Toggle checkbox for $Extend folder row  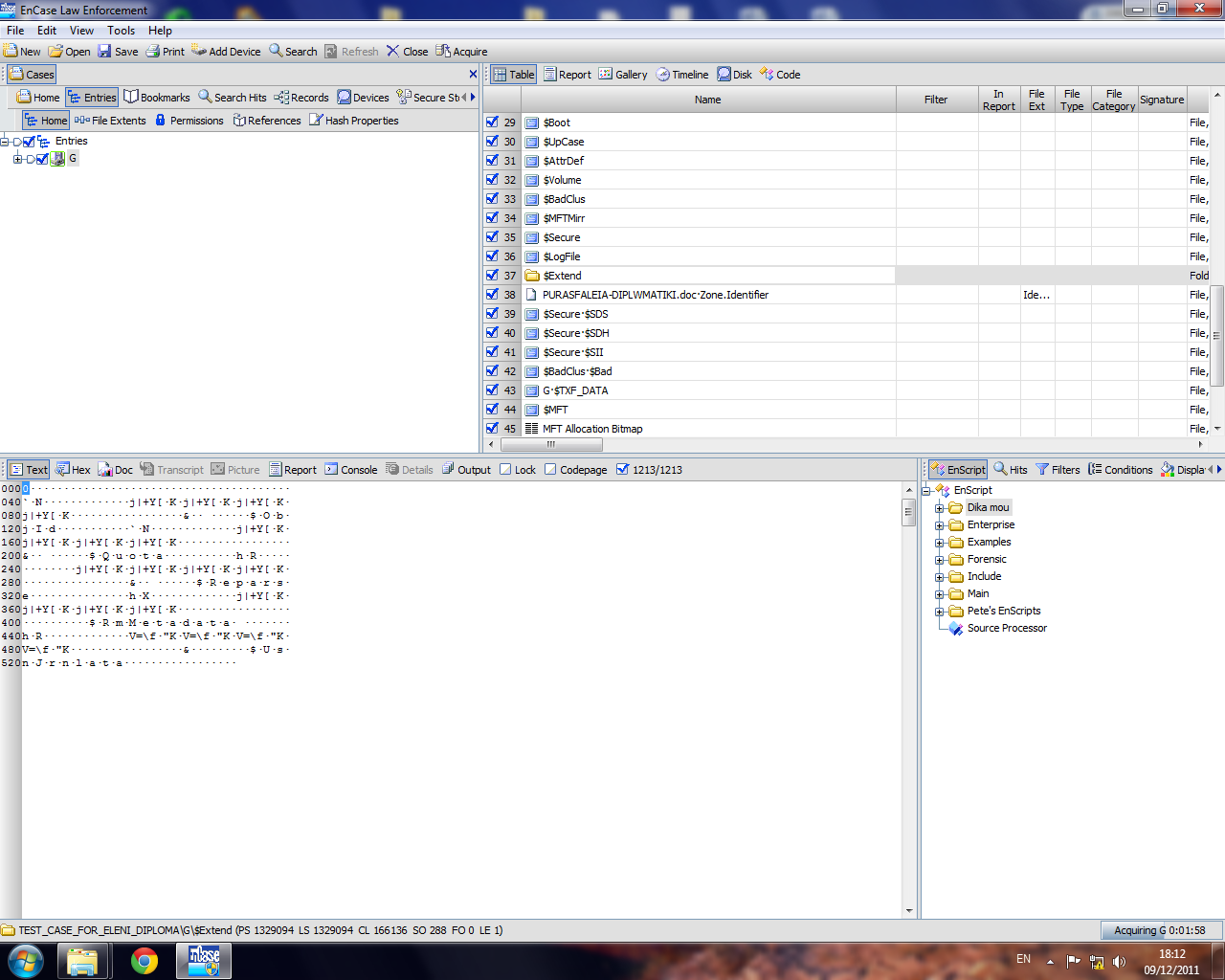click(492, 275)
